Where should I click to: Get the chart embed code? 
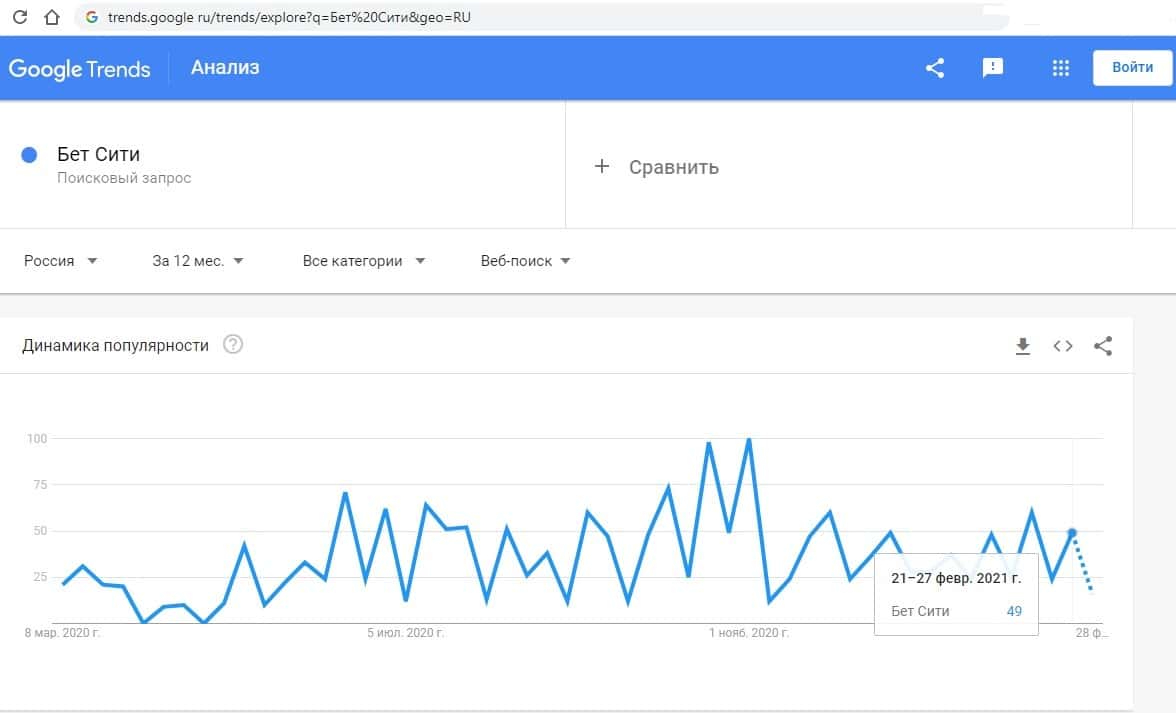tap(1063, 346)
